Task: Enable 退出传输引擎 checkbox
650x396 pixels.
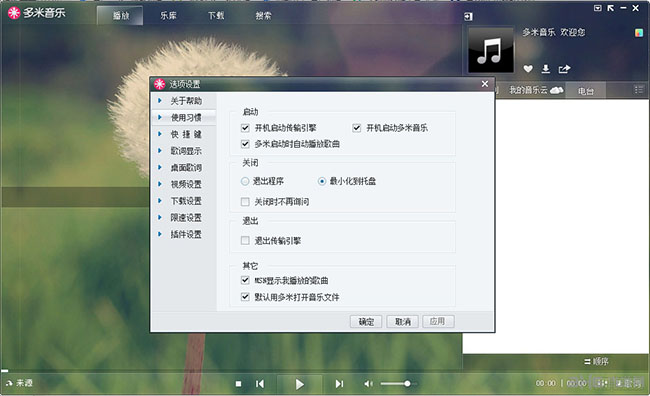Action: [245, 241]
